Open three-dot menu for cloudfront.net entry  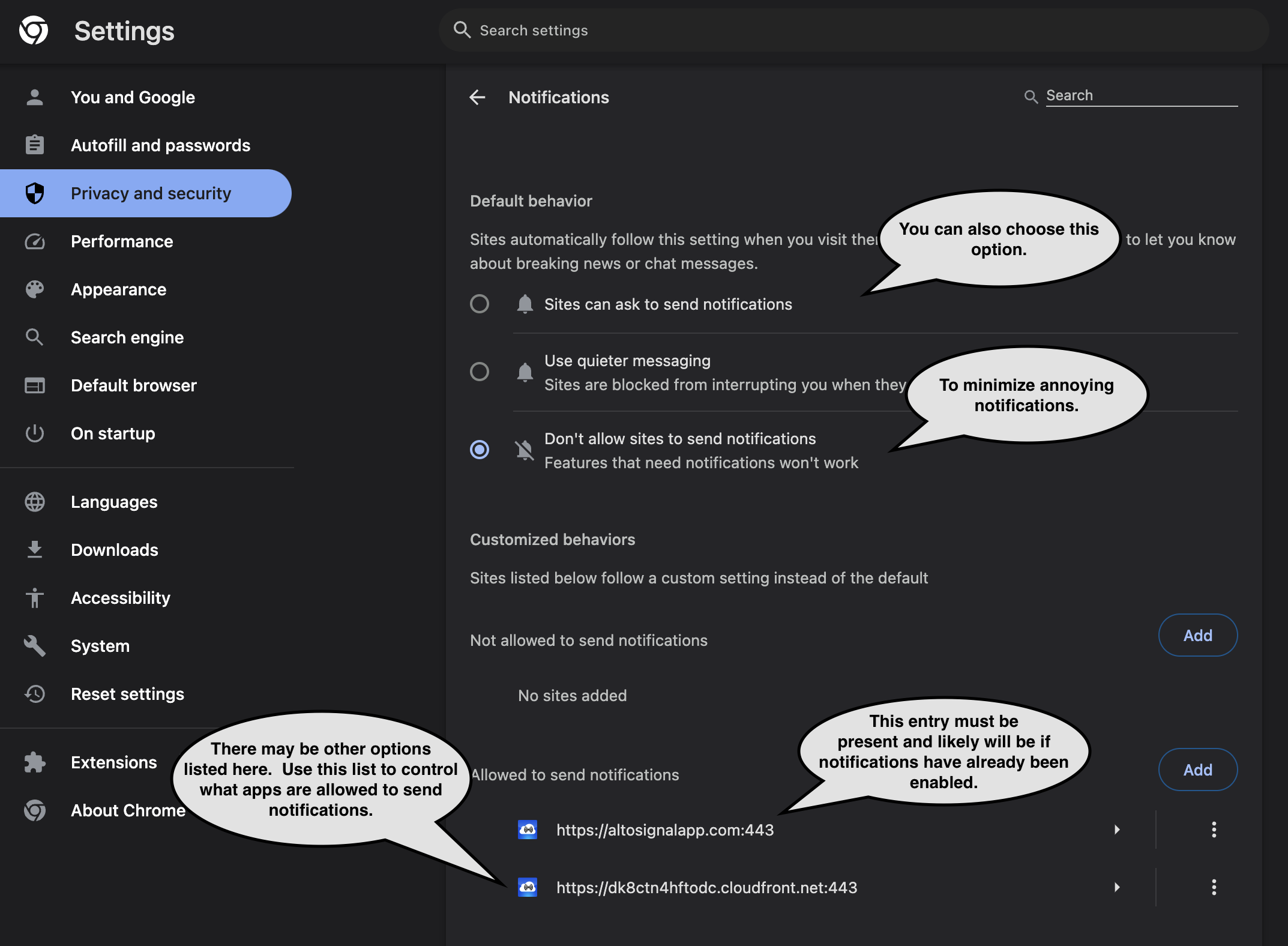(1214, 887)
